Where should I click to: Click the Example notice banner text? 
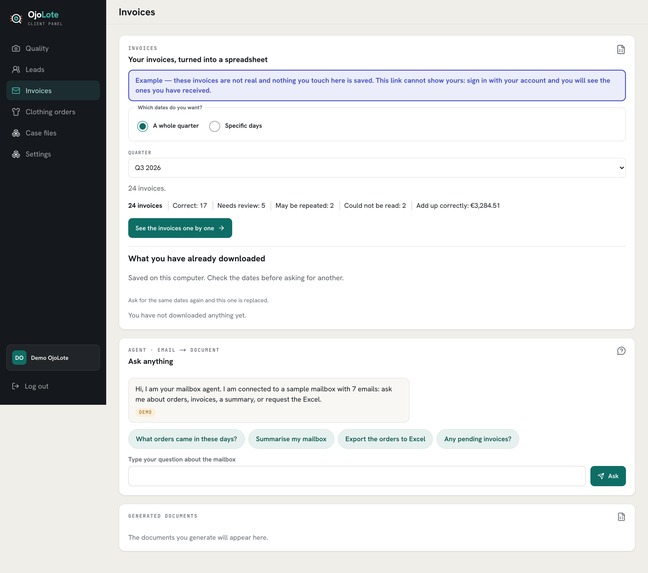[x=372, y=86]
